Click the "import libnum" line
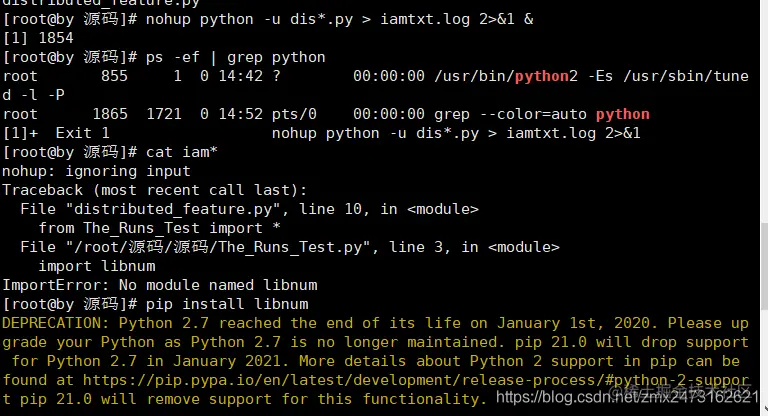The height and width of the screenshot is (416, 768). point(96,267)
